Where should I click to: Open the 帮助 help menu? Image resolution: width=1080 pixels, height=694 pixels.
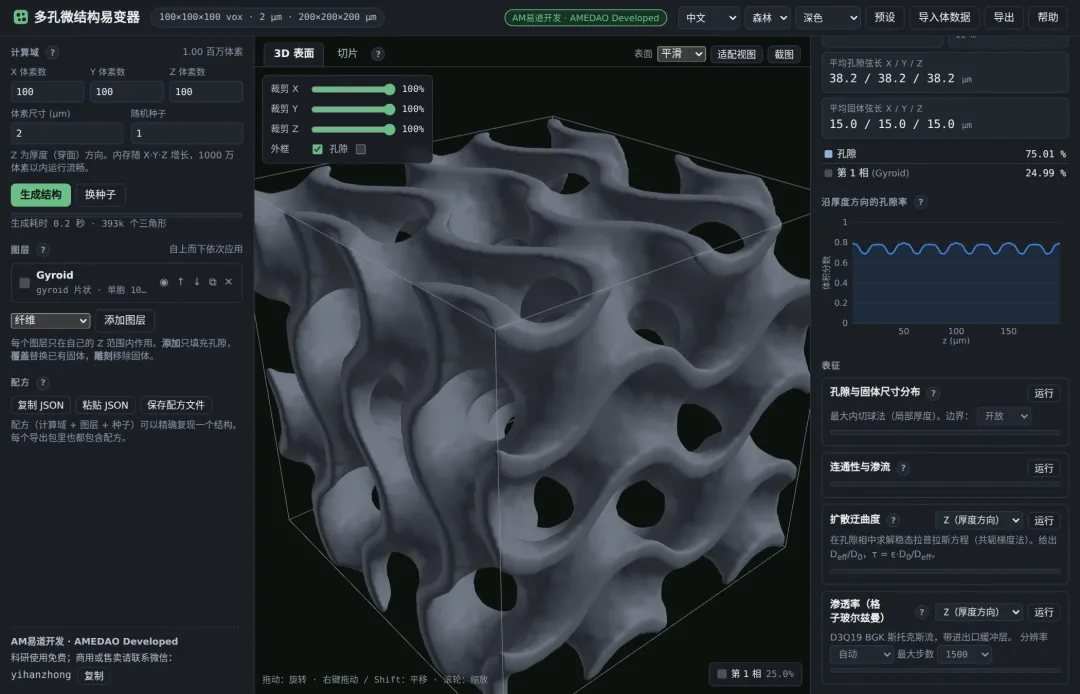1048,18
